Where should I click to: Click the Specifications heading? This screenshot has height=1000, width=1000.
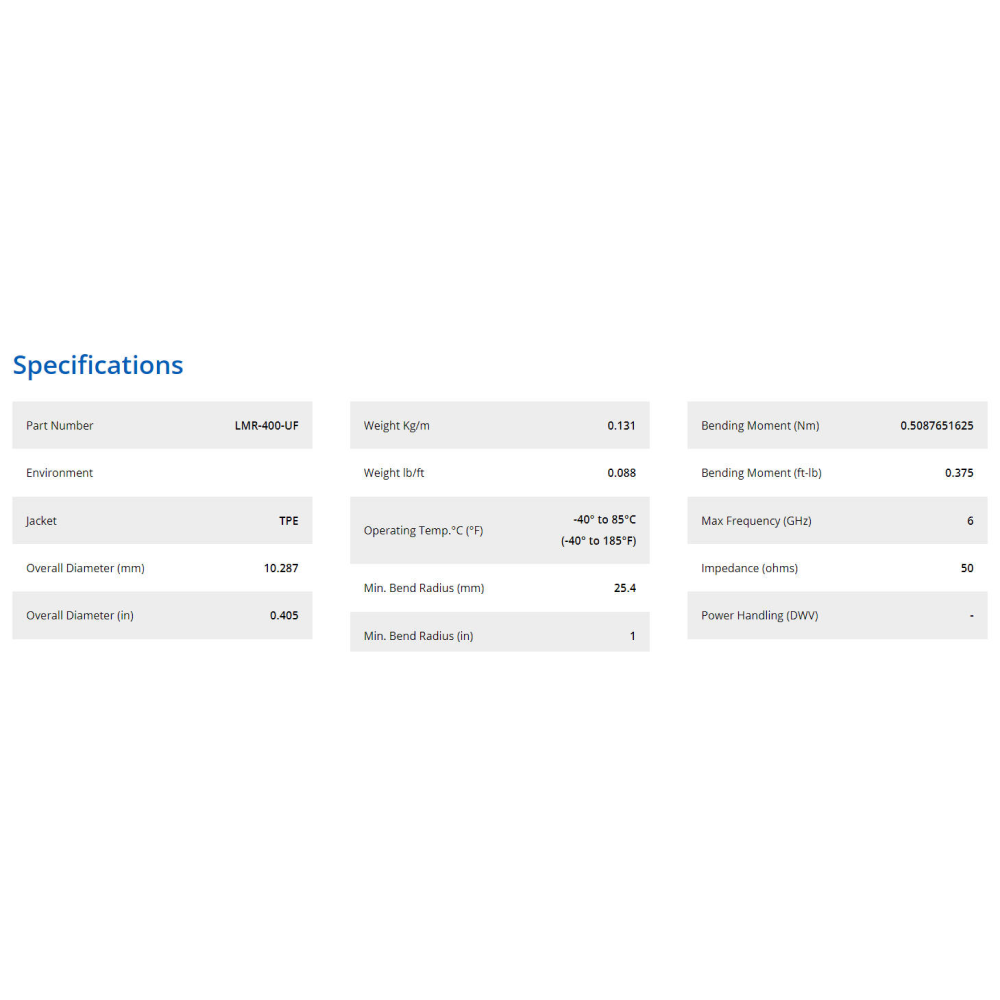(x=98, y=365)
